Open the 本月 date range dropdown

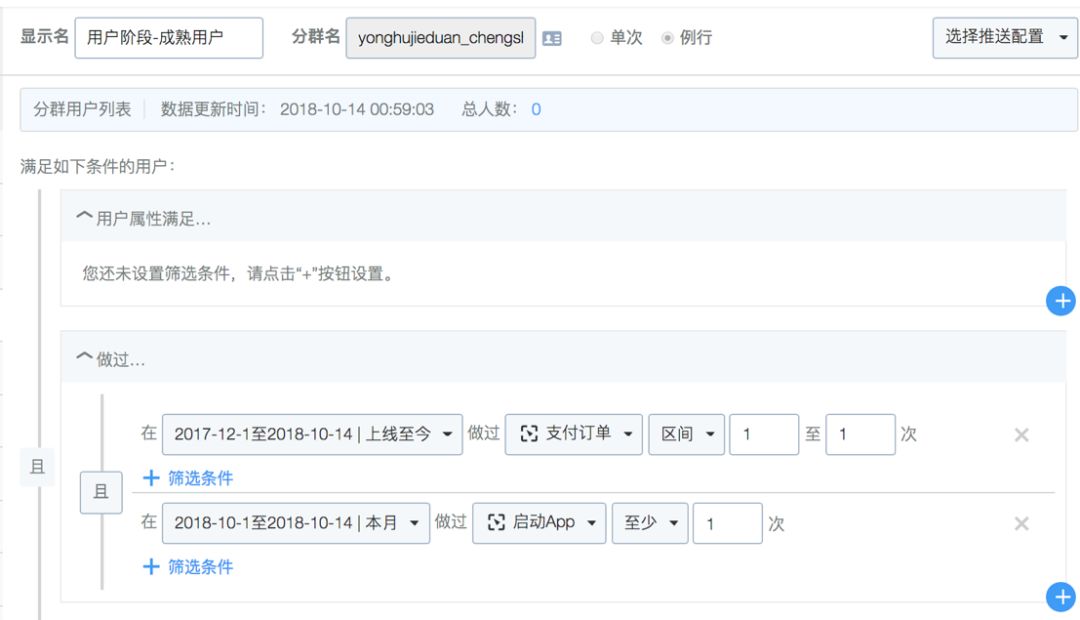click(x=295, y=523)
